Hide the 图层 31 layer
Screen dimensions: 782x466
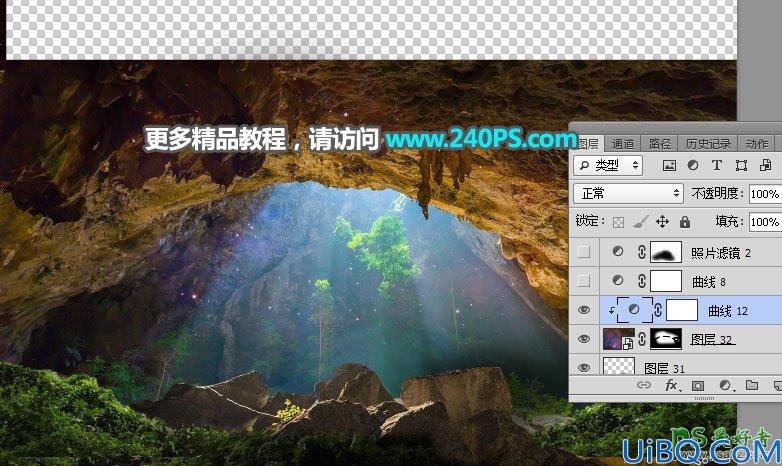coord(584,368)
